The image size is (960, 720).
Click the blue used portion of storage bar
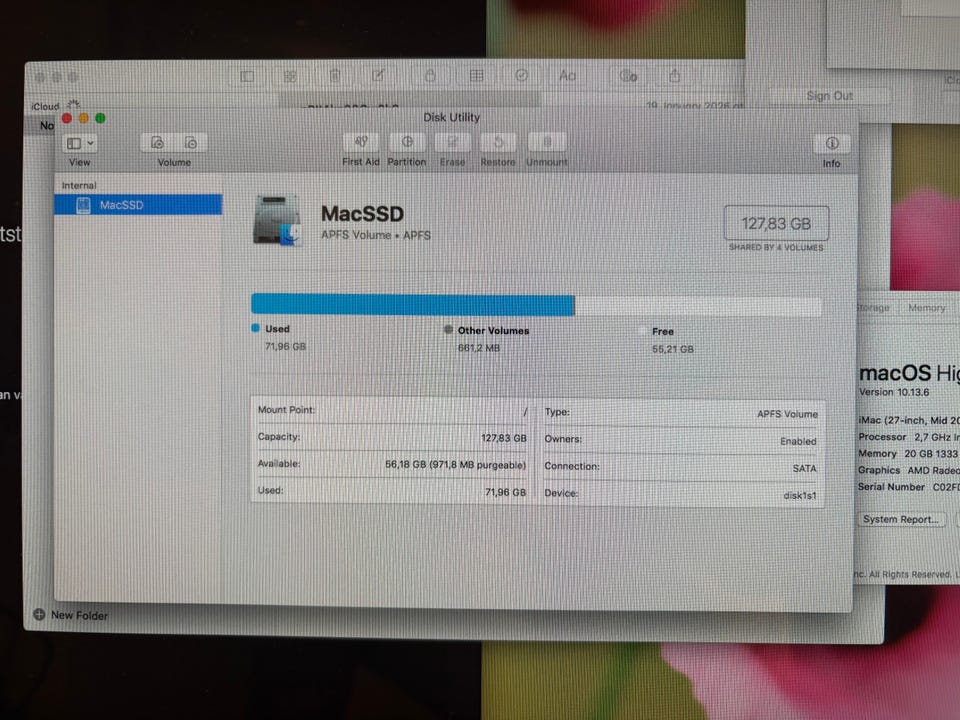413,304
